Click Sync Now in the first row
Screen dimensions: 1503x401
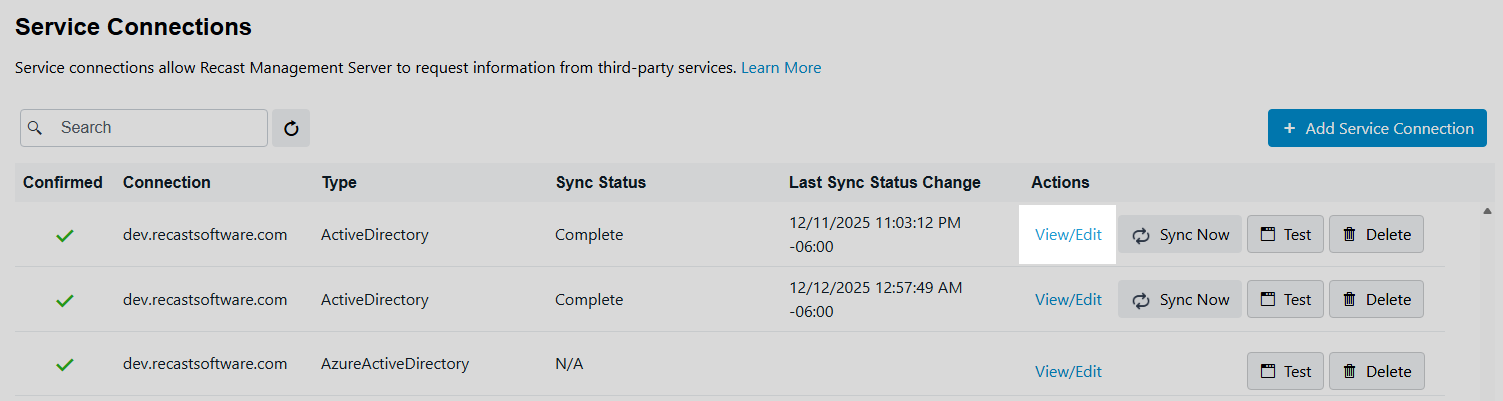pyautogui.click(x=1180, y=235)
